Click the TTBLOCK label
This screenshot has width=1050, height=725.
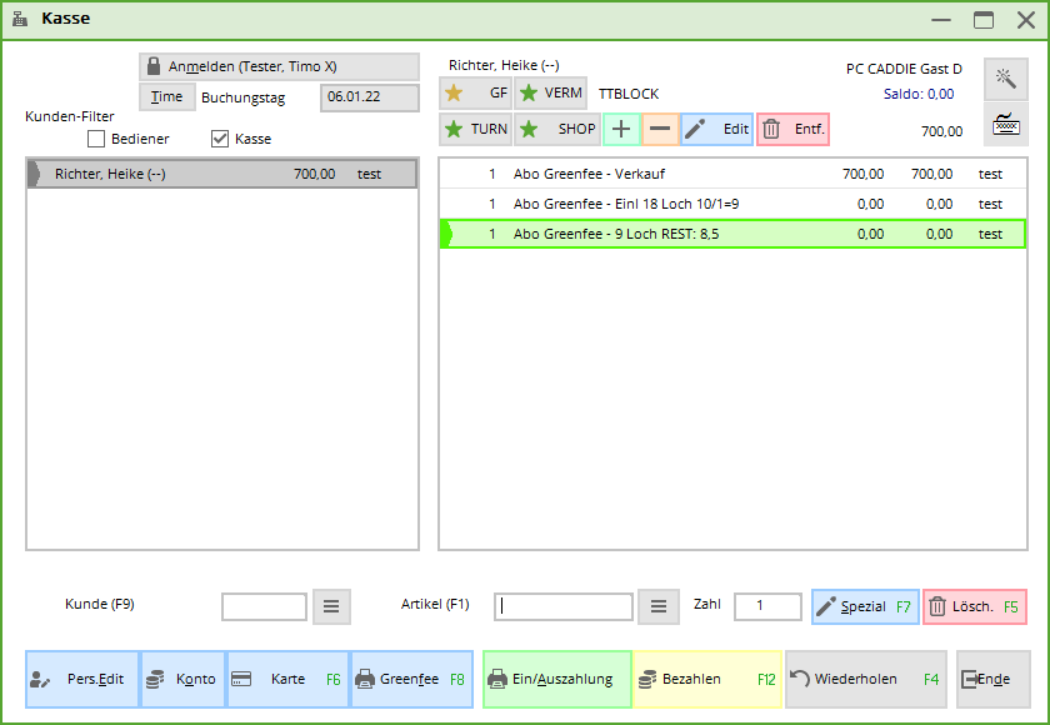(628, 94)
